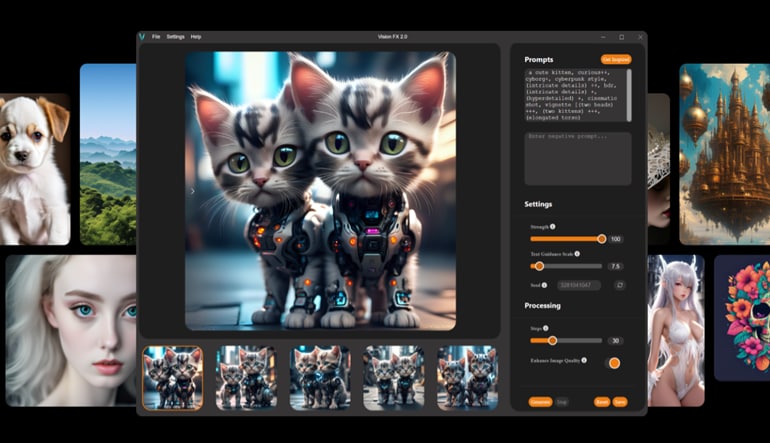Click the Text Guidance Scale info icon
The width and height of the screenshot is (770, 443).
point(577,254)
